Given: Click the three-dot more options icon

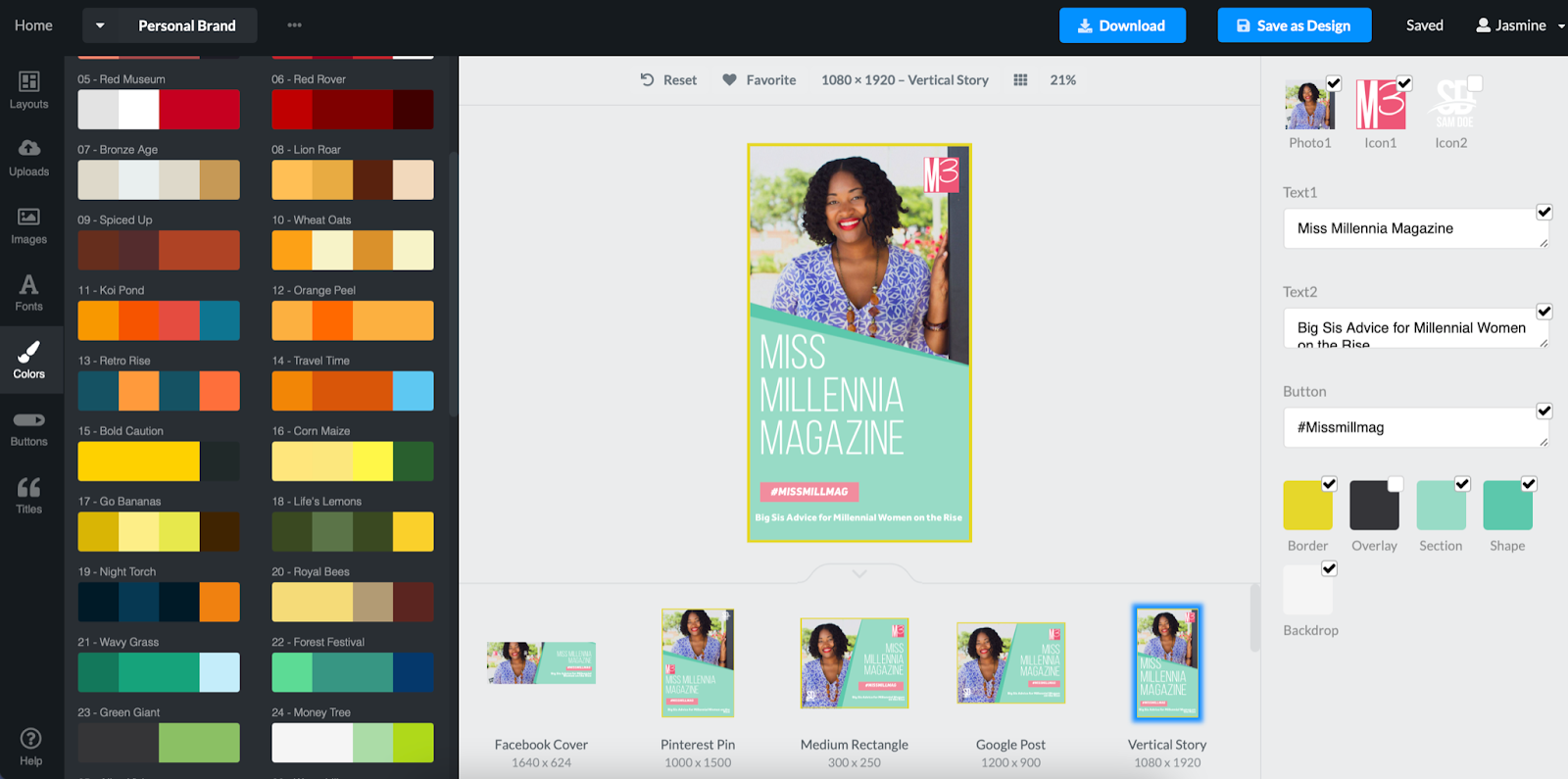Looking at the screenshot, I should tap(295, 25).
